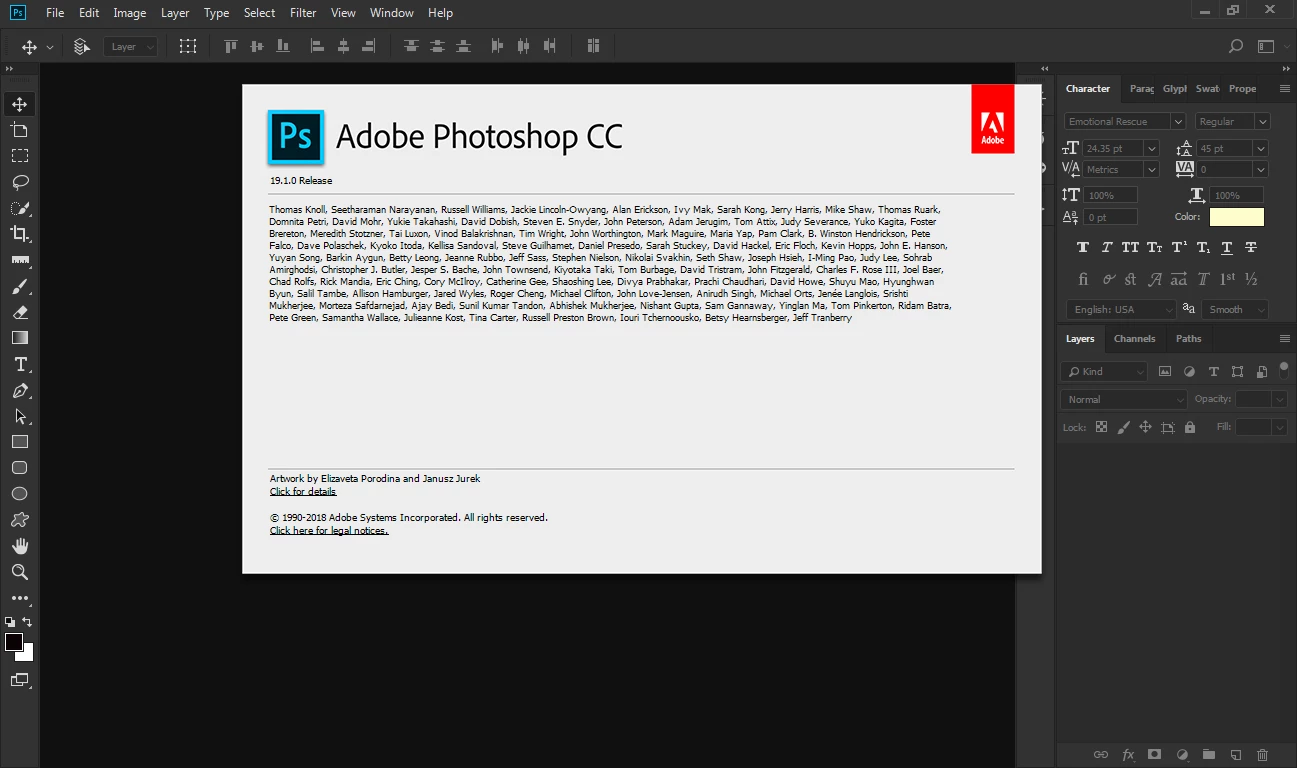This screenshot has width=1297, height=768.
Task: Toggle Faux Italic in Character panel
Action: coord(1107,247)
